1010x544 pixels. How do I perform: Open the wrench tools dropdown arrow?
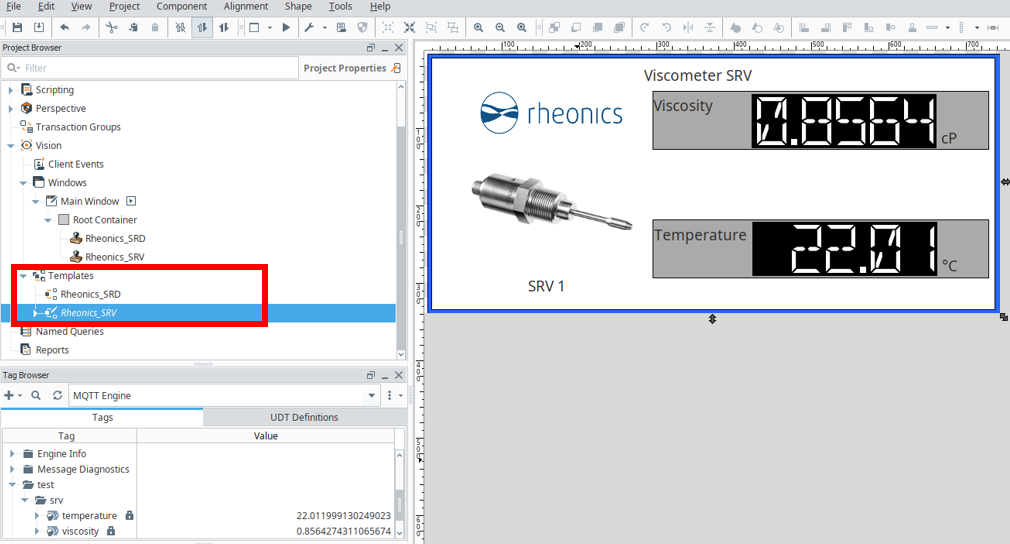point(325,28)
